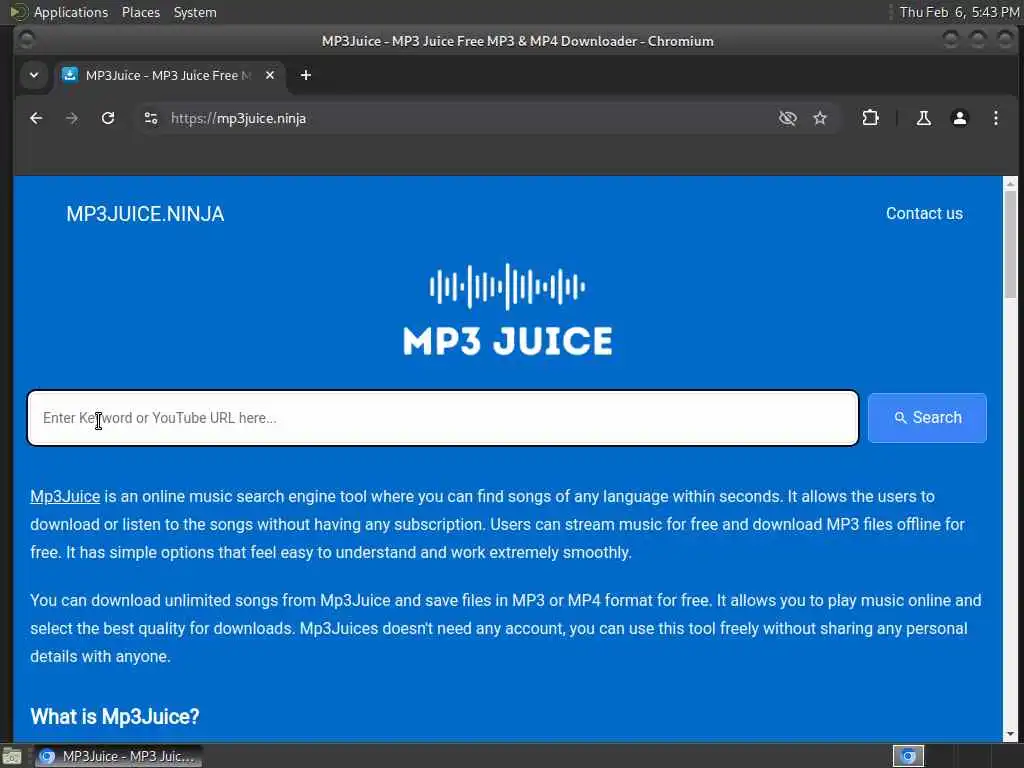Viewport: 1024px width, 768px height.
Task: View site information icon in address bar
Action: (151, 118)
